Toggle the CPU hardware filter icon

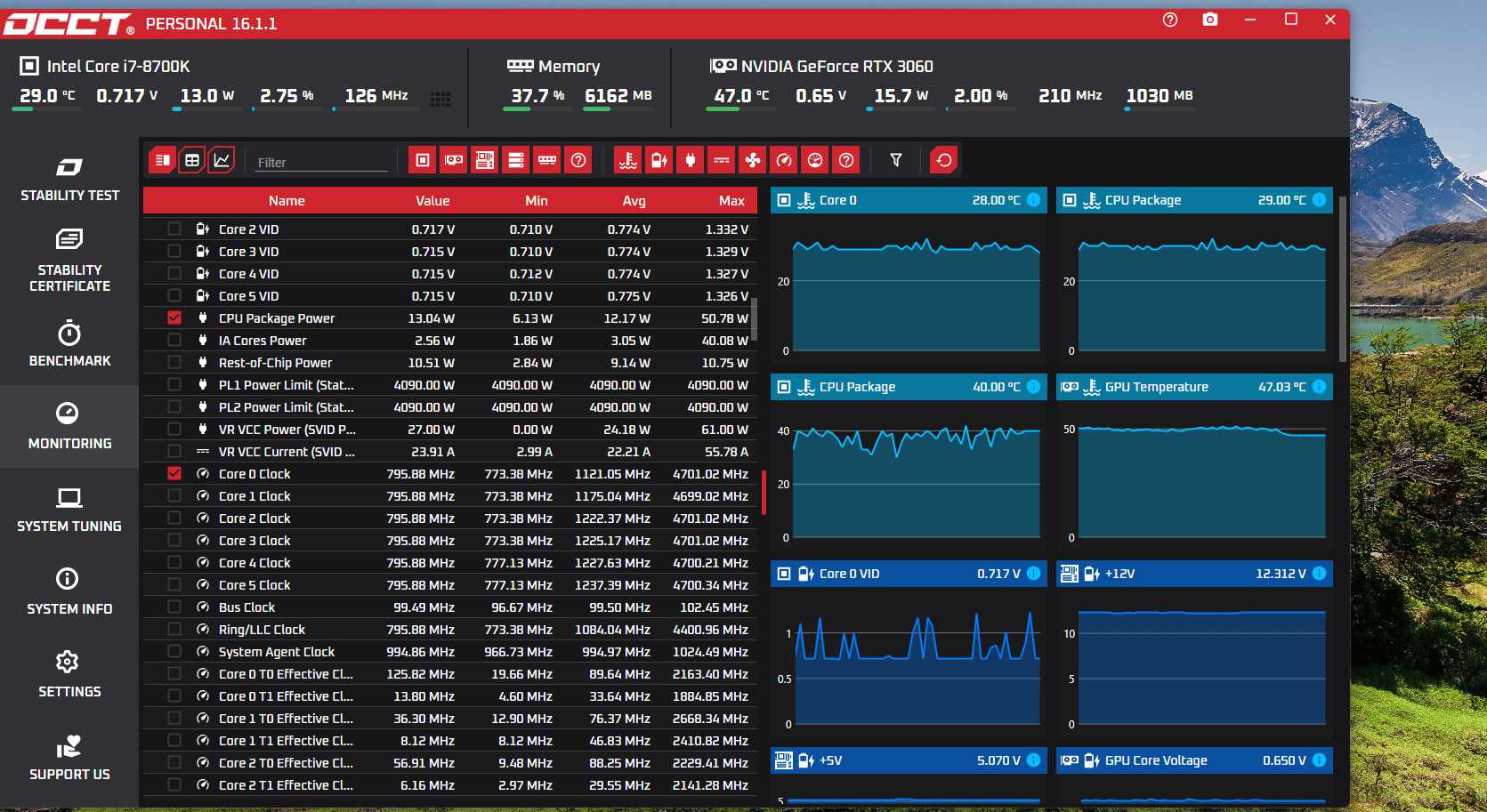(x=423, y=160)
